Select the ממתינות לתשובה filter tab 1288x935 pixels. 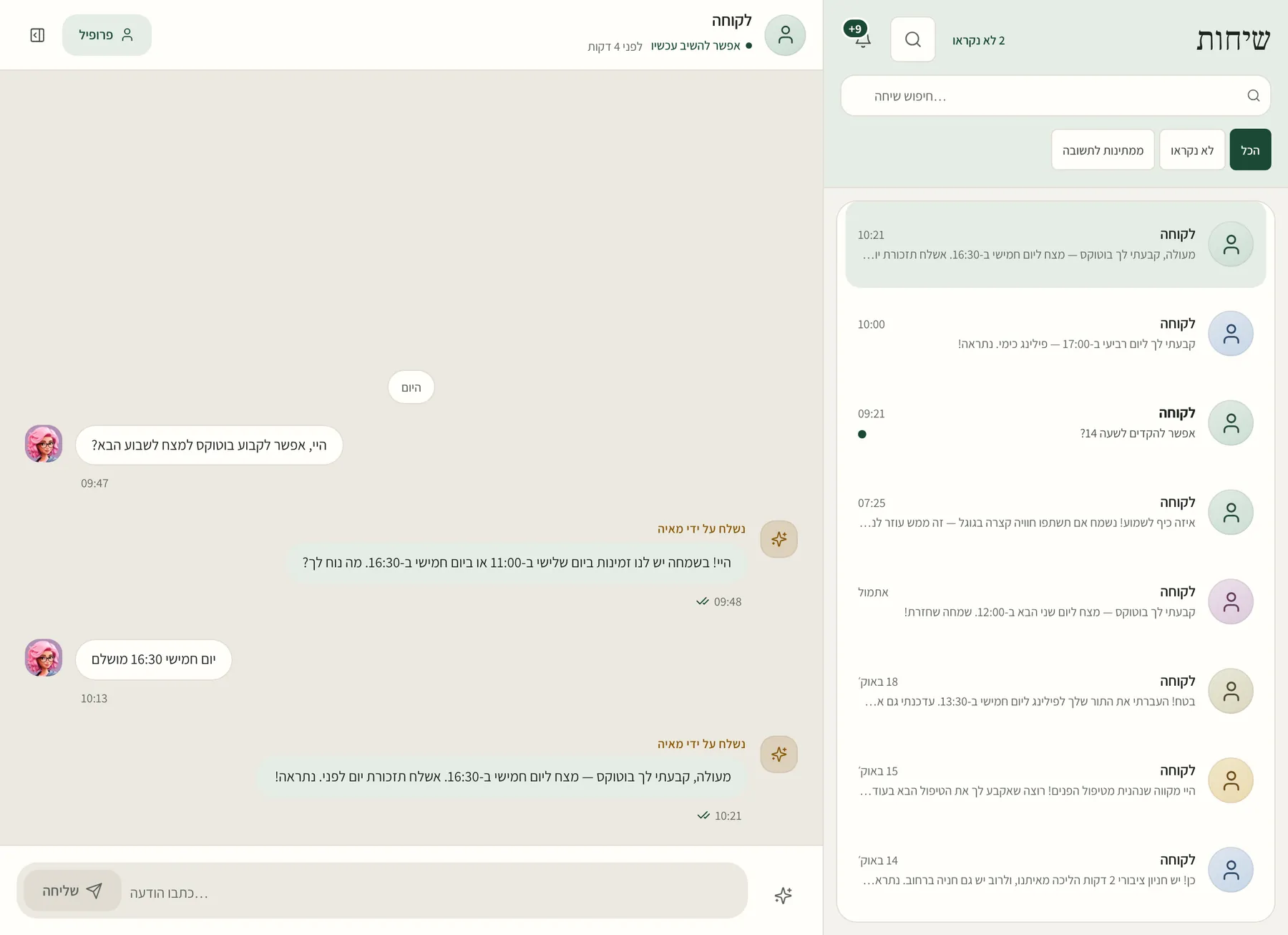1103,150
